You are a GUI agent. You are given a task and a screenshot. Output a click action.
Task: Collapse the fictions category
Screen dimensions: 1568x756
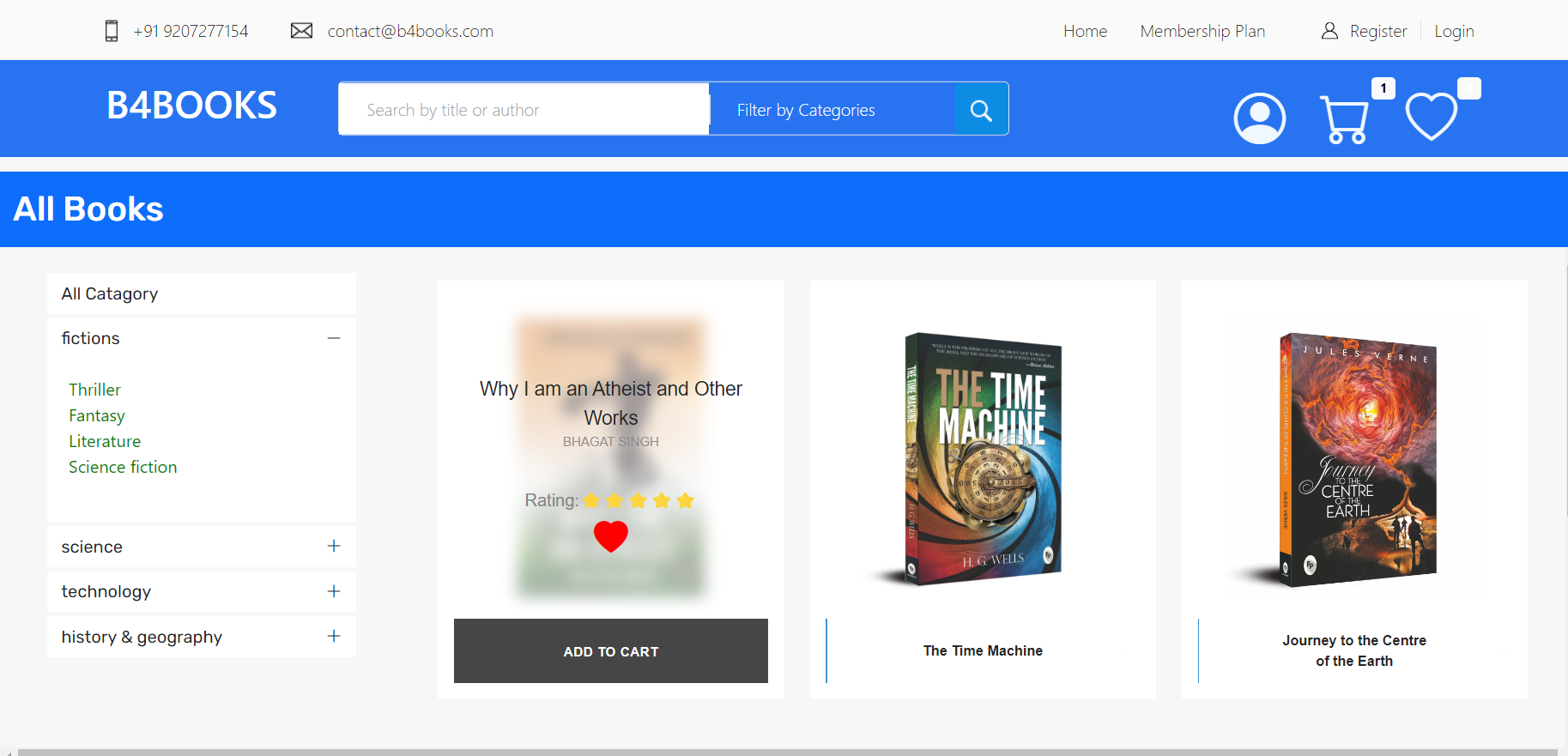coord(334,338)
